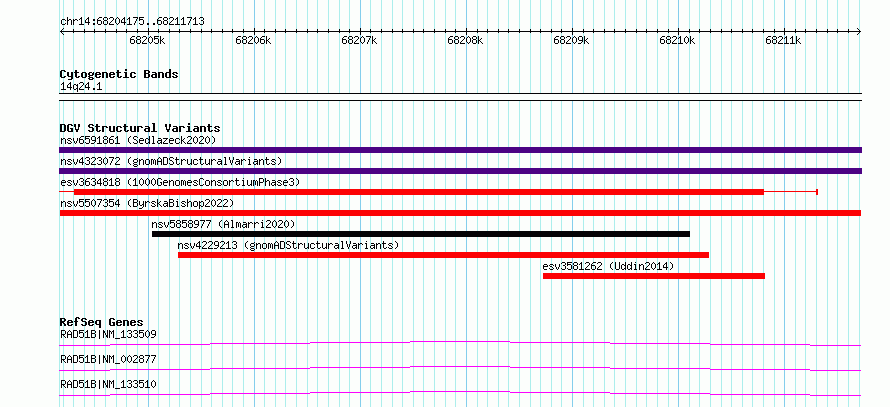This screenshot has height=407, width=890.
Task: Click esv3634818 (1000GenomesConsortiumPhase3) label
Action: pyautogui.click(x=180, y=182)
